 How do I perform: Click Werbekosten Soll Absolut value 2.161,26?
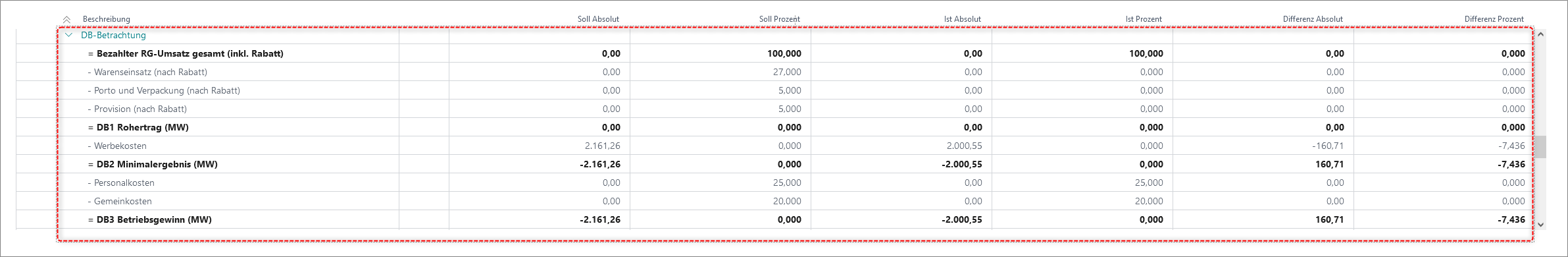tap(602, 146)
